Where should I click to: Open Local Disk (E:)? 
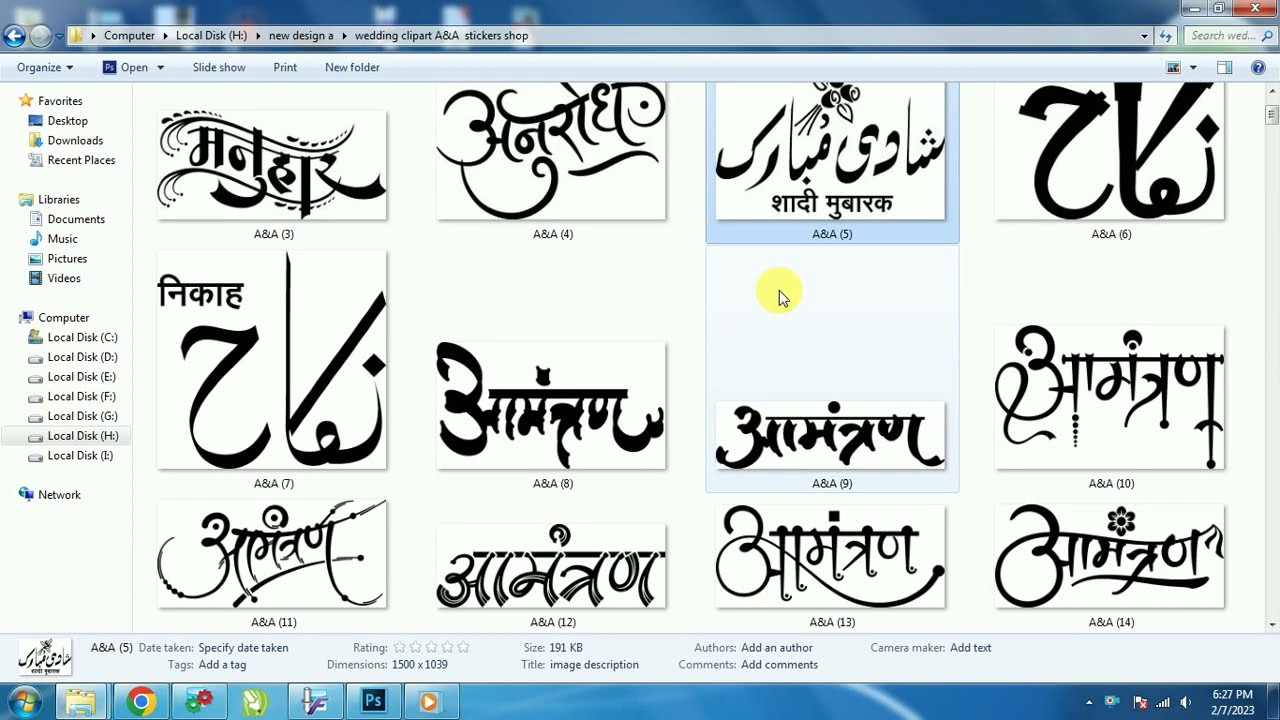(x=82, y=377)
